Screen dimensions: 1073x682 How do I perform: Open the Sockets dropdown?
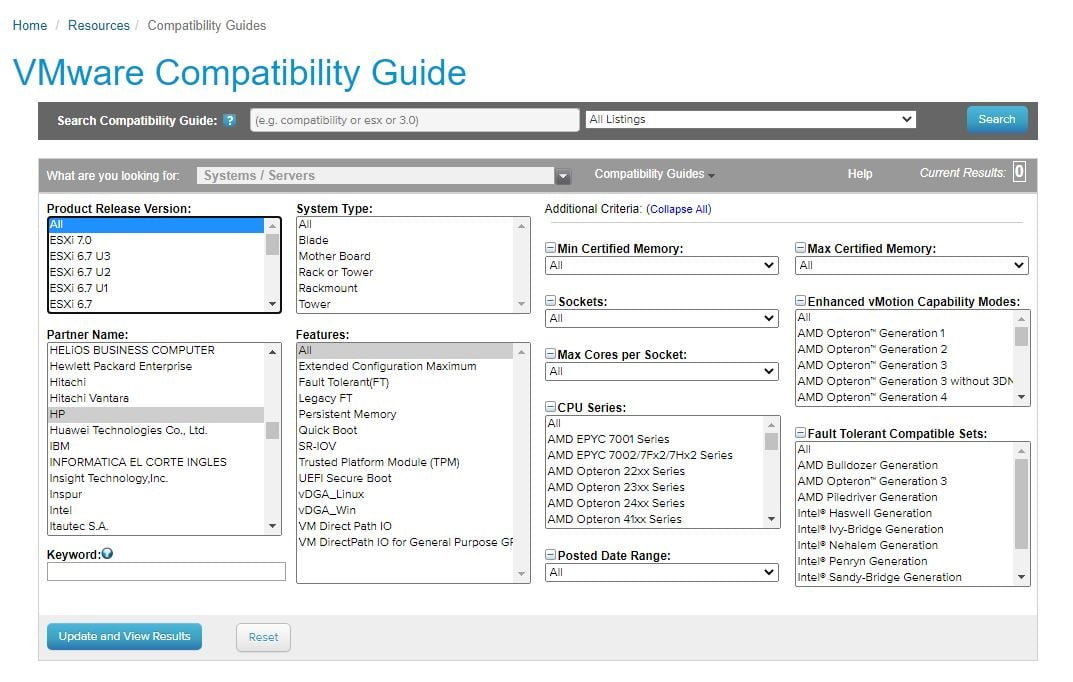tap(662, 318)
